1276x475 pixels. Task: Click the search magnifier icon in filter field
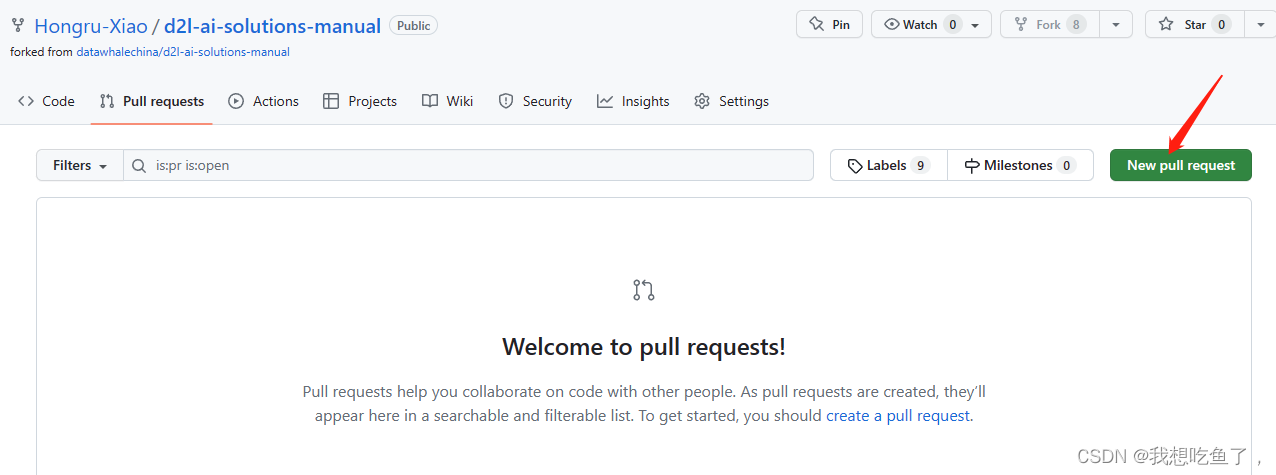140,165
